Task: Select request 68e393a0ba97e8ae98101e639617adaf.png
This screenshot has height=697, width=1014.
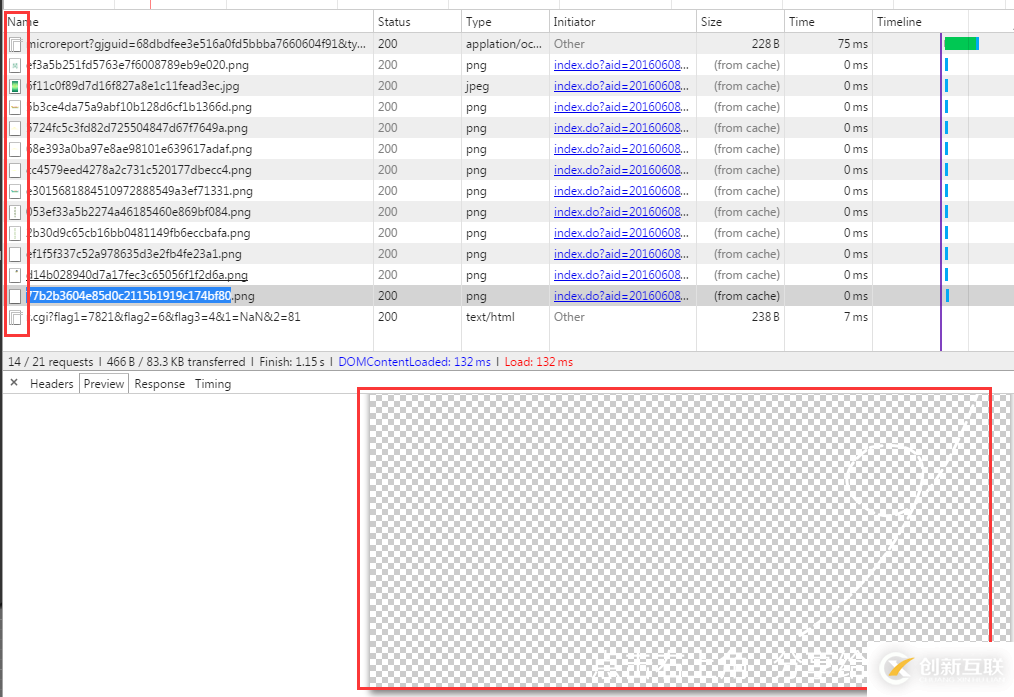Action: [x=140, y=149]
